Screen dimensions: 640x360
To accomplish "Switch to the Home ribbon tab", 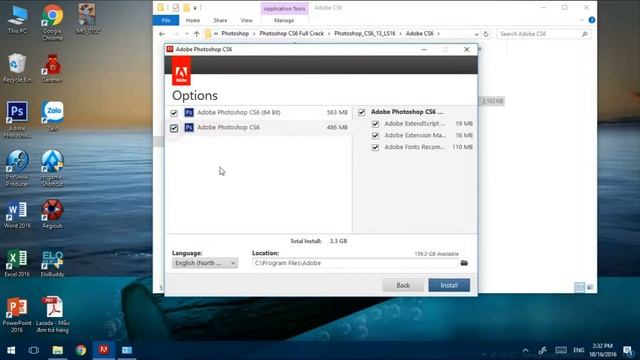I will pyautogui.click(x=193, y=20).
